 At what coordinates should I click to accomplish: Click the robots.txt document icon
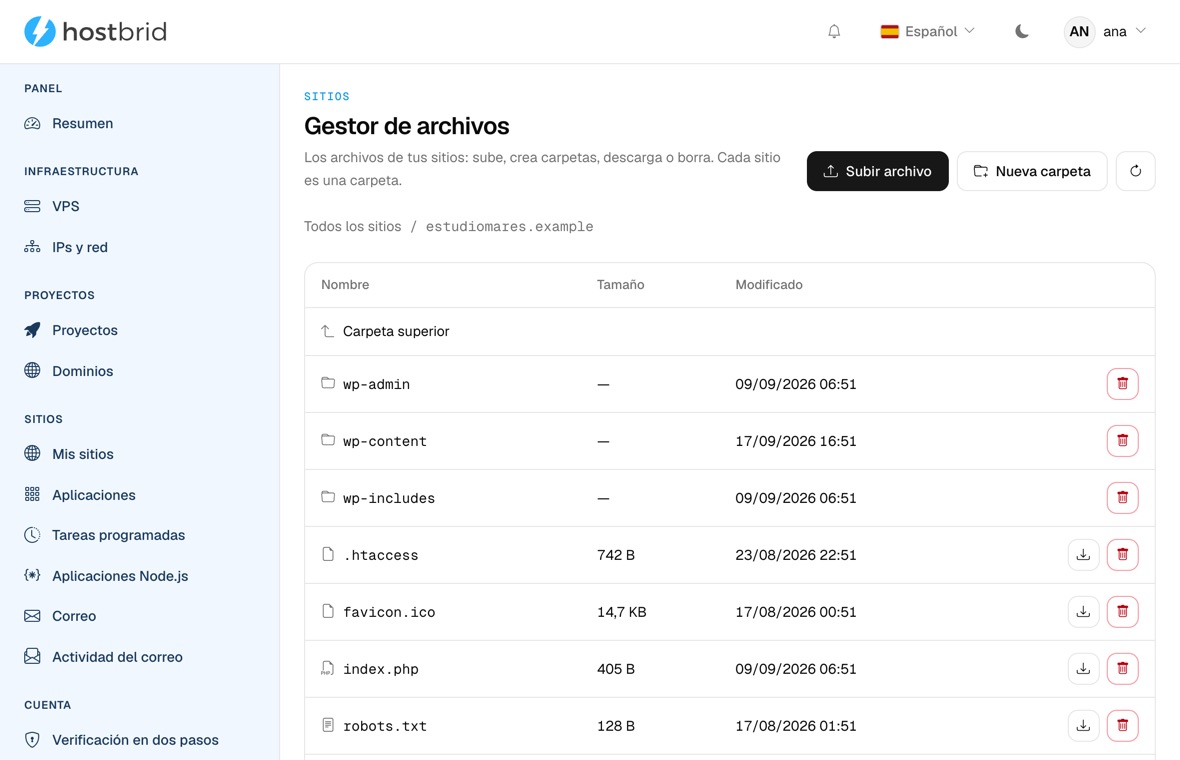point(327,725)
